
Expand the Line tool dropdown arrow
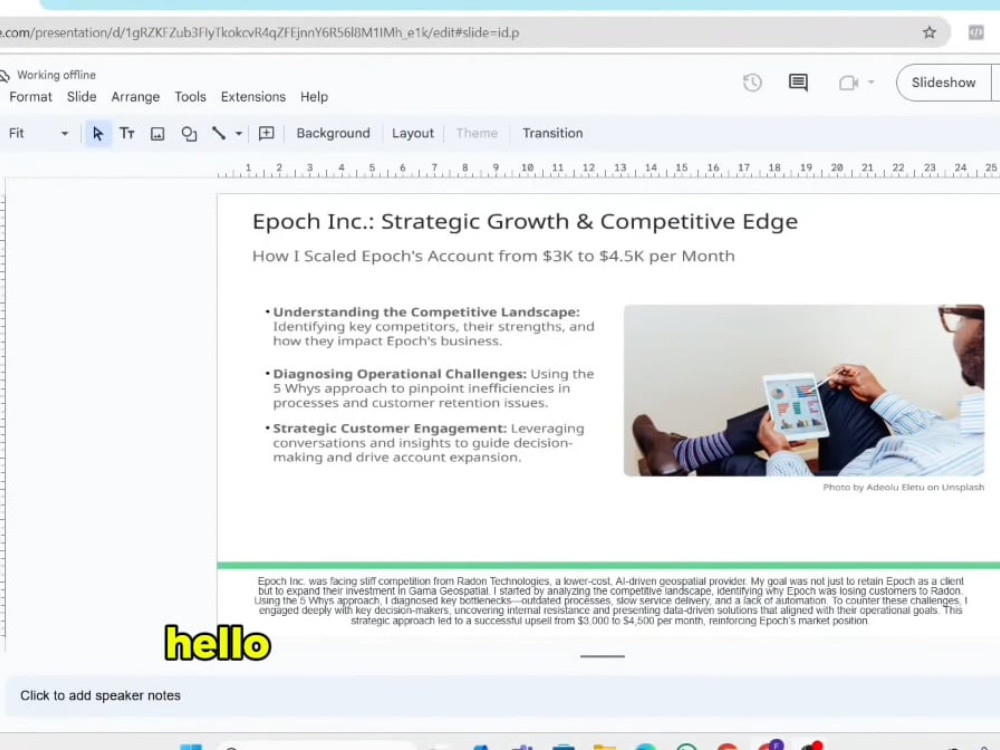pyautogui.click(x=239, y=133)
